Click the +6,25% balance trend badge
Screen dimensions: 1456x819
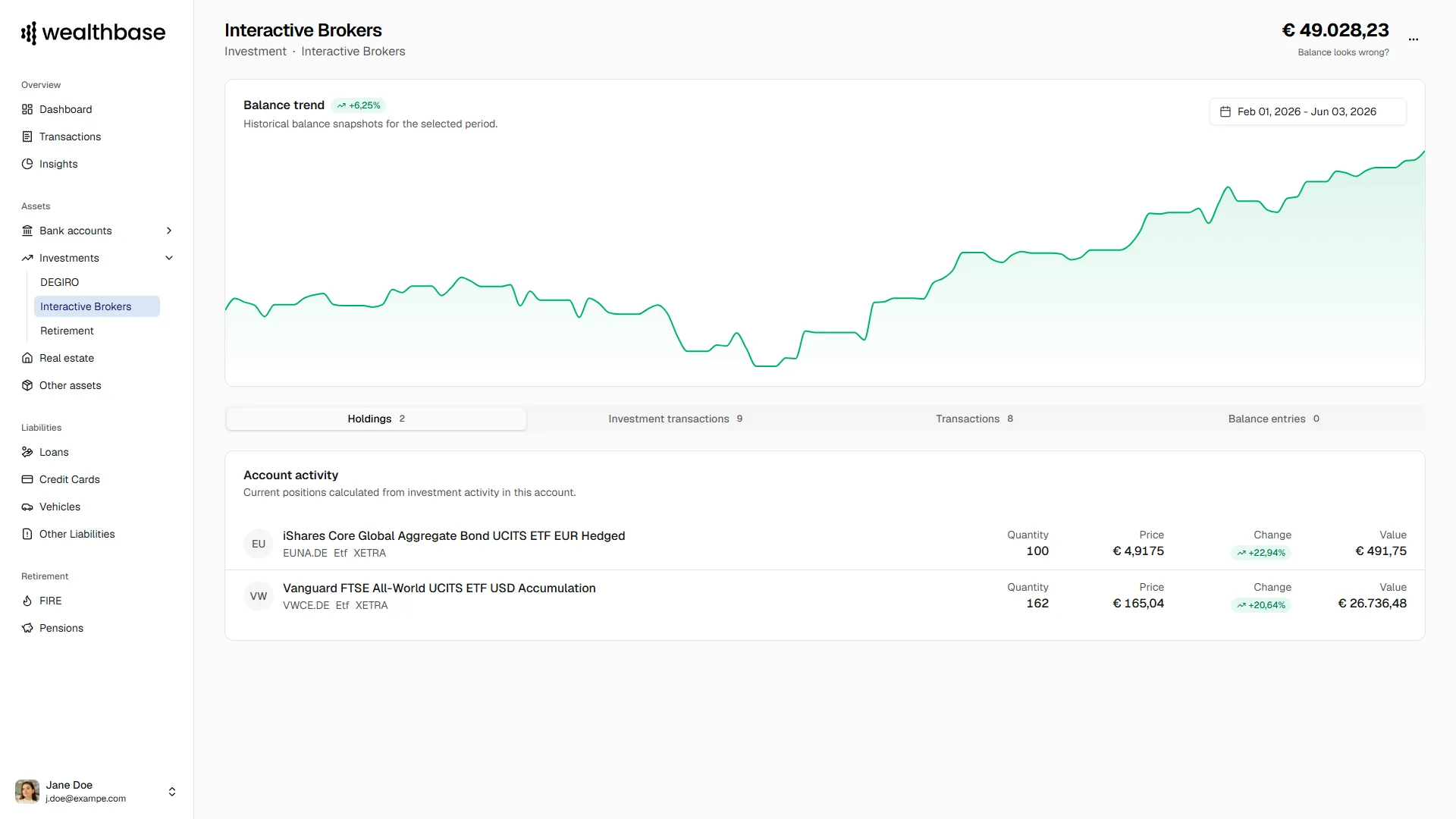tap(359, 105)
